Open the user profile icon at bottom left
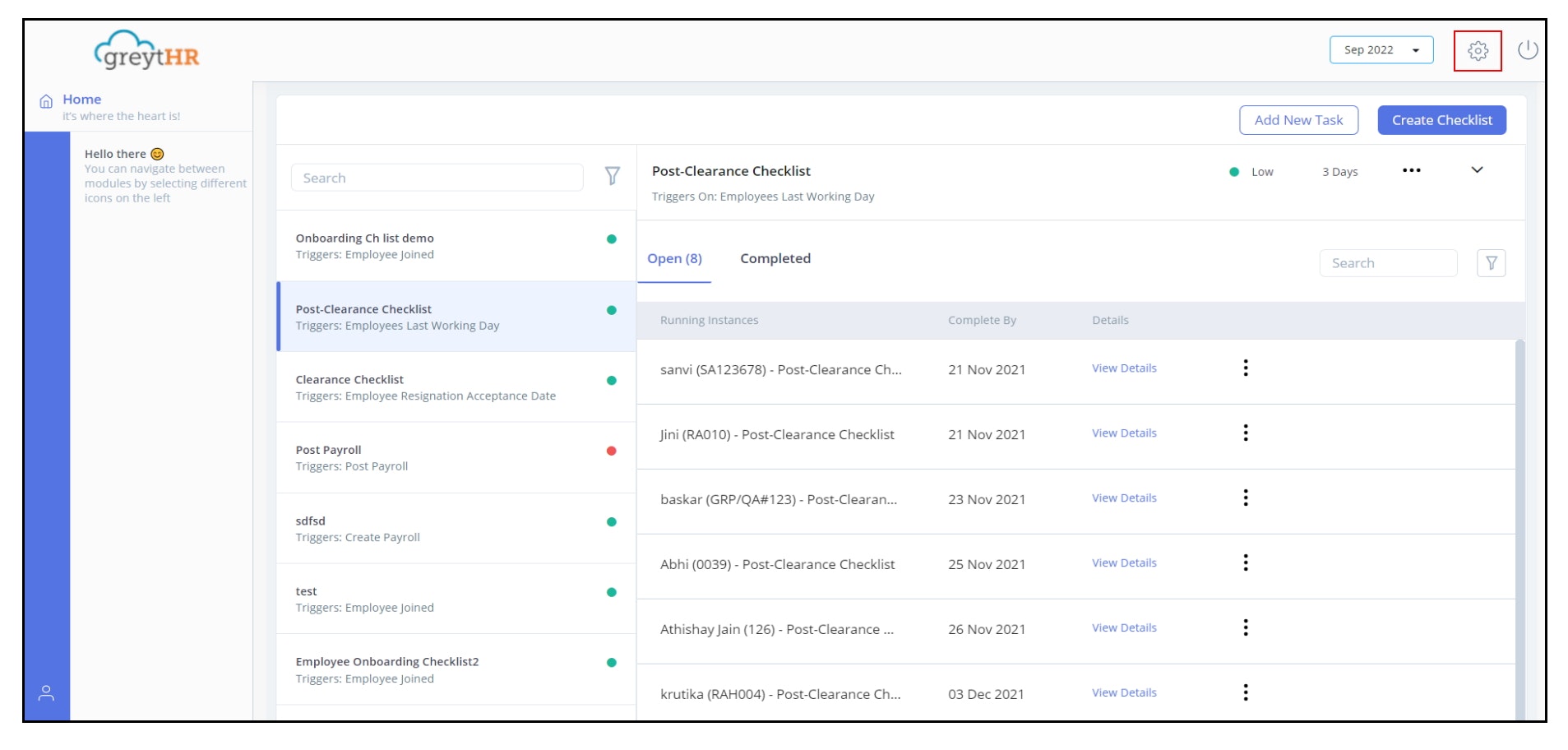The width and height of the screenshot is (1568, 750). 47,693
